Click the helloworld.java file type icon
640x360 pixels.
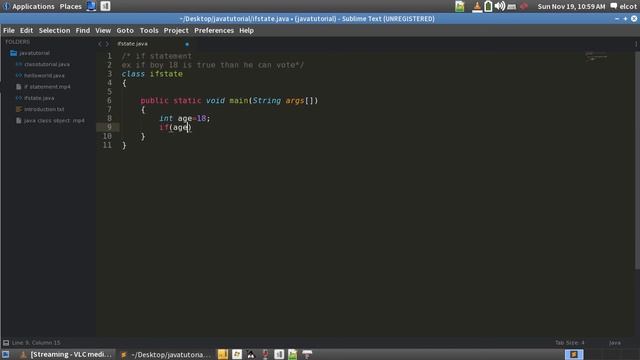tap(18, 76)
